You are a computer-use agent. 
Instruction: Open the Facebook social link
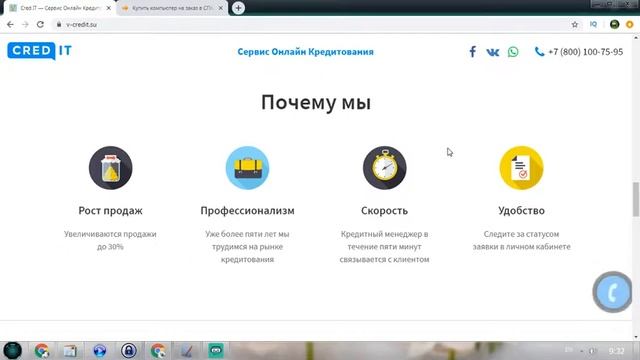coord(472,52)
